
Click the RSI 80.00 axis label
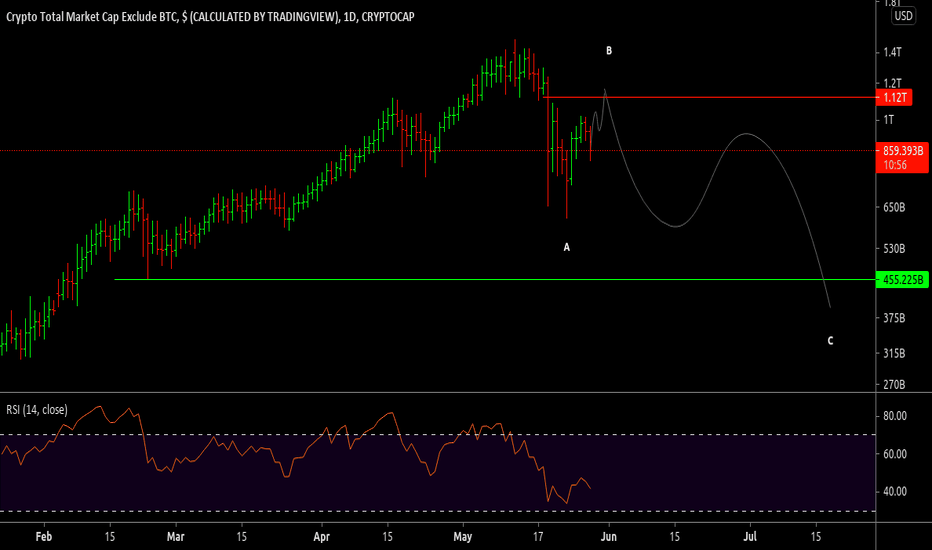[895, 416]
